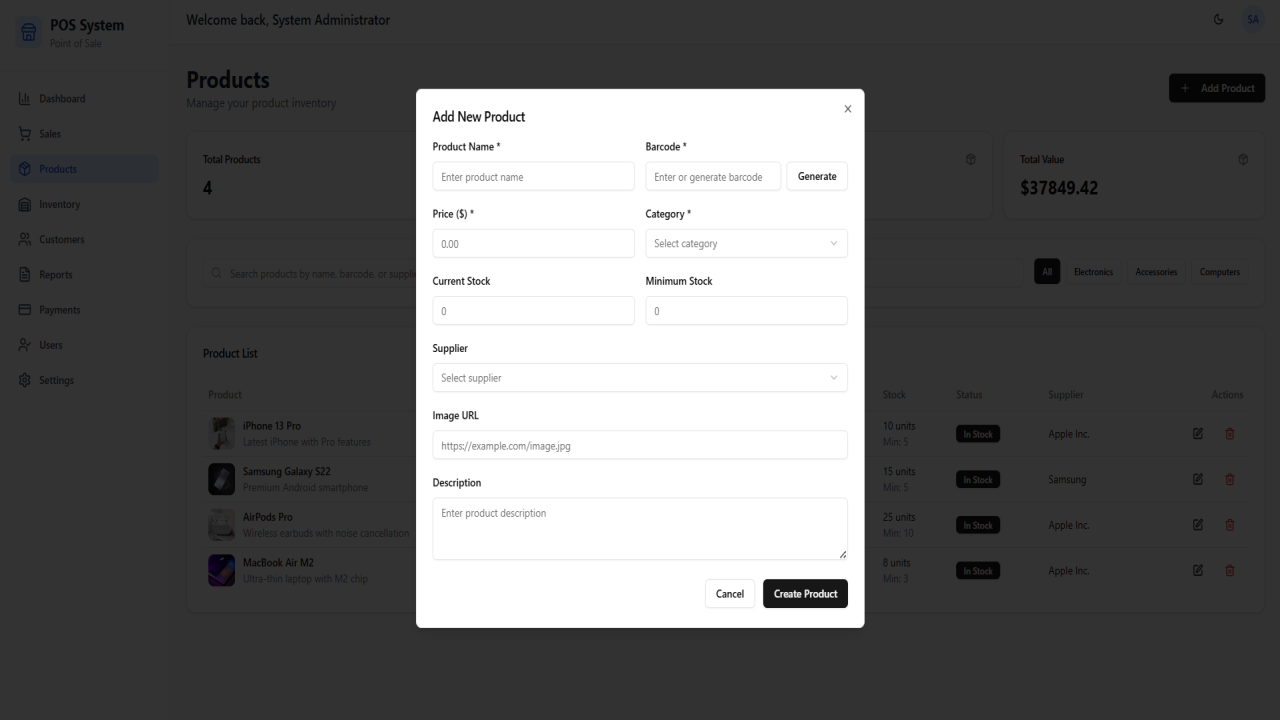Screen dimensions: 1280x720
Task: Click the Current Stock field
Action: [533, 311]
